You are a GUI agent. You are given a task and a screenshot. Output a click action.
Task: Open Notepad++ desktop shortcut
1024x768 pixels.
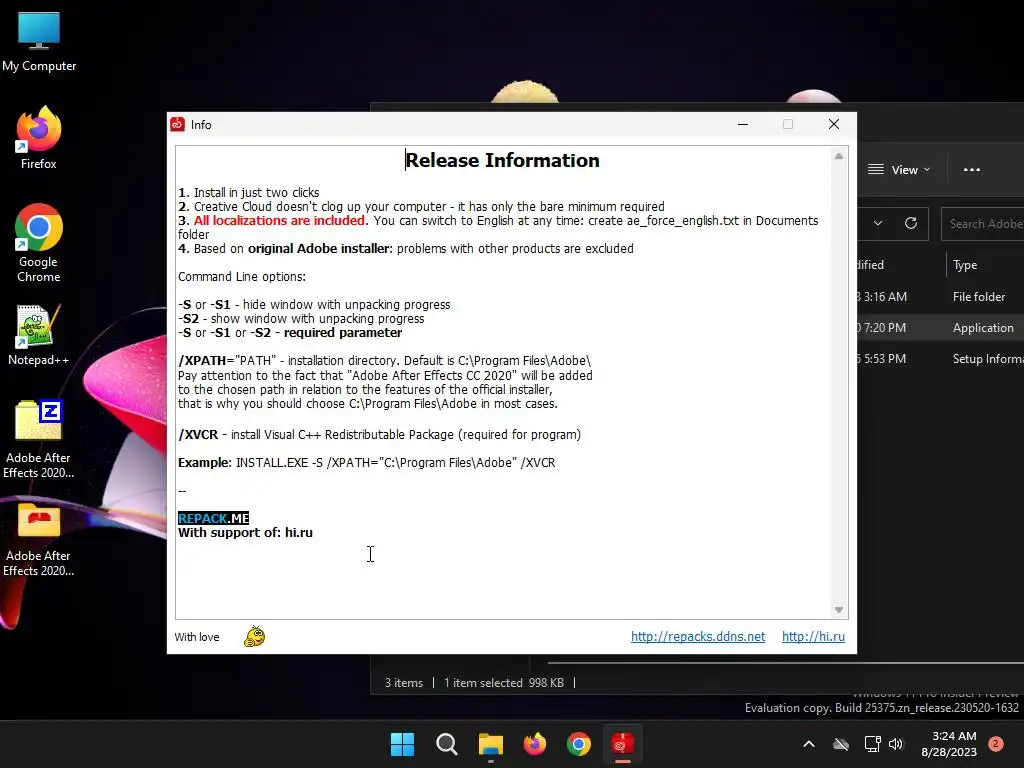click(39, 334)
